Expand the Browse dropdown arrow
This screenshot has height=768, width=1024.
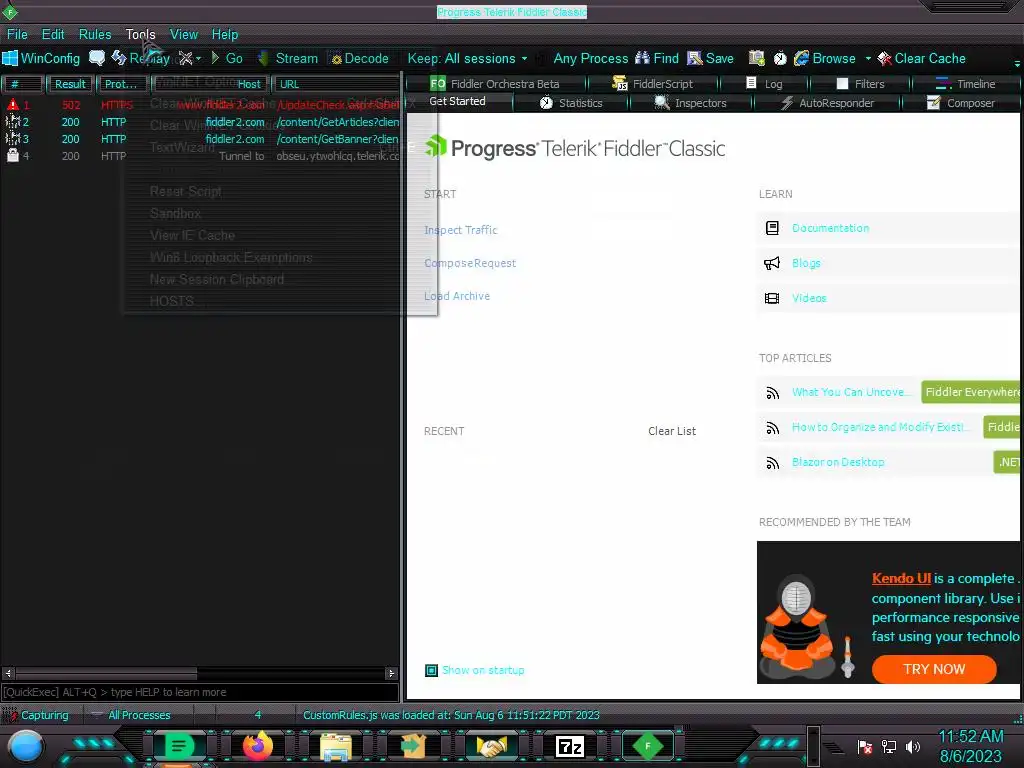(x=868, y=58)
